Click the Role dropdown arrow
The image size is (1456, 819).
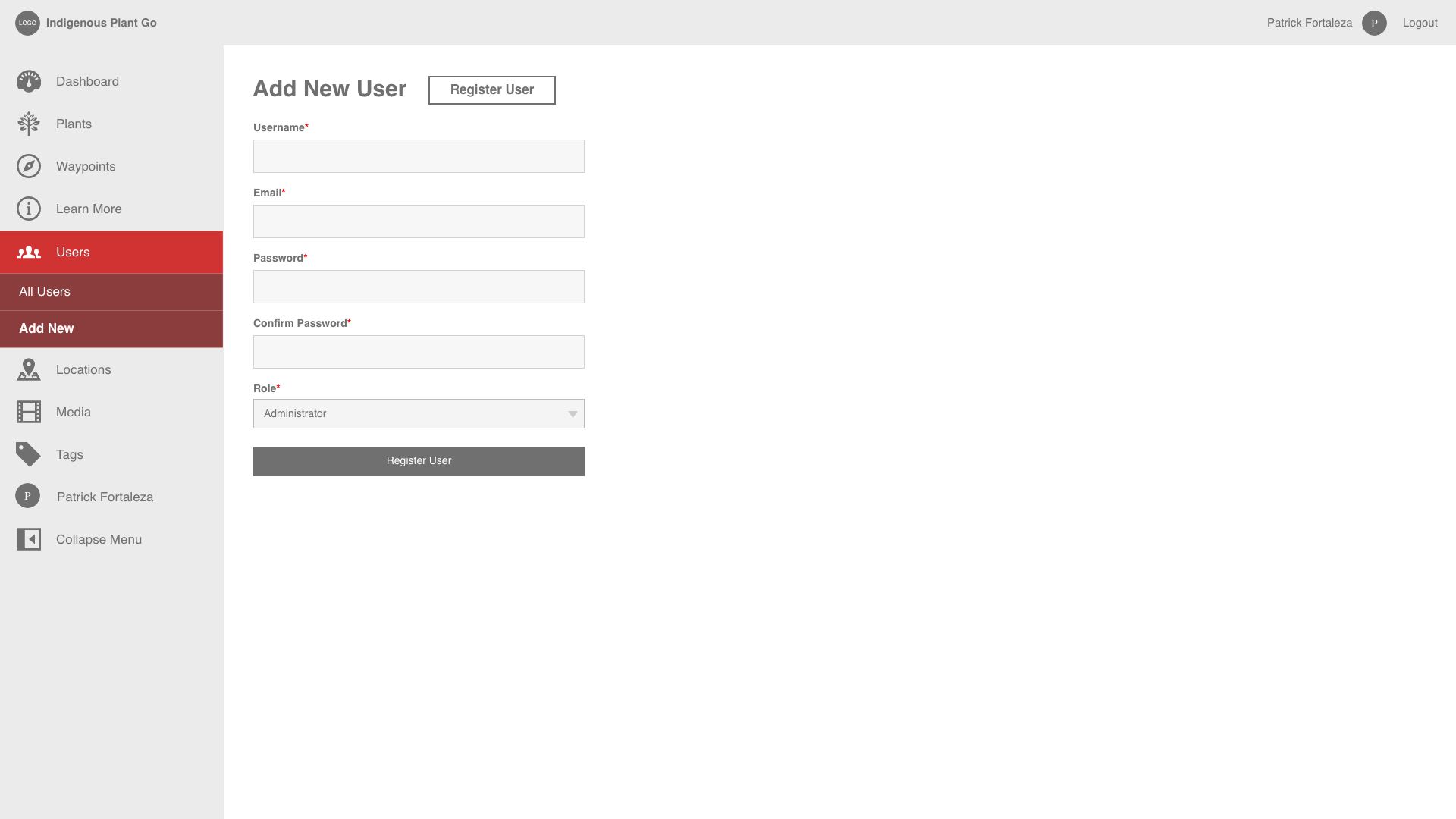573,414
